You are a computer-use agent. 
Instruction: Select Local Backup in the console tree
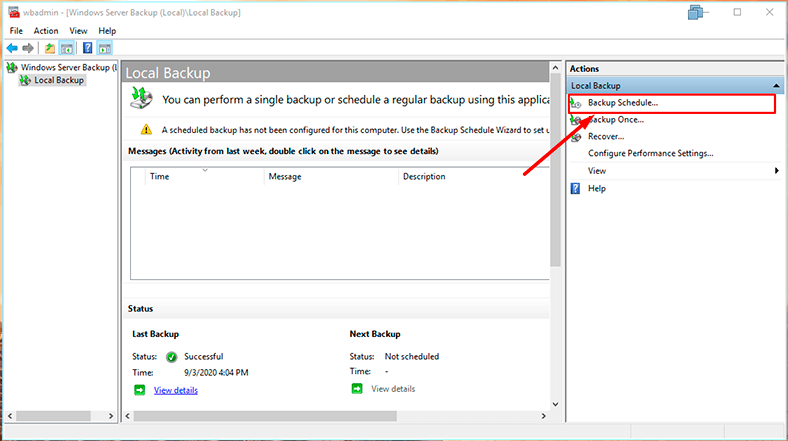pos(59,80)
